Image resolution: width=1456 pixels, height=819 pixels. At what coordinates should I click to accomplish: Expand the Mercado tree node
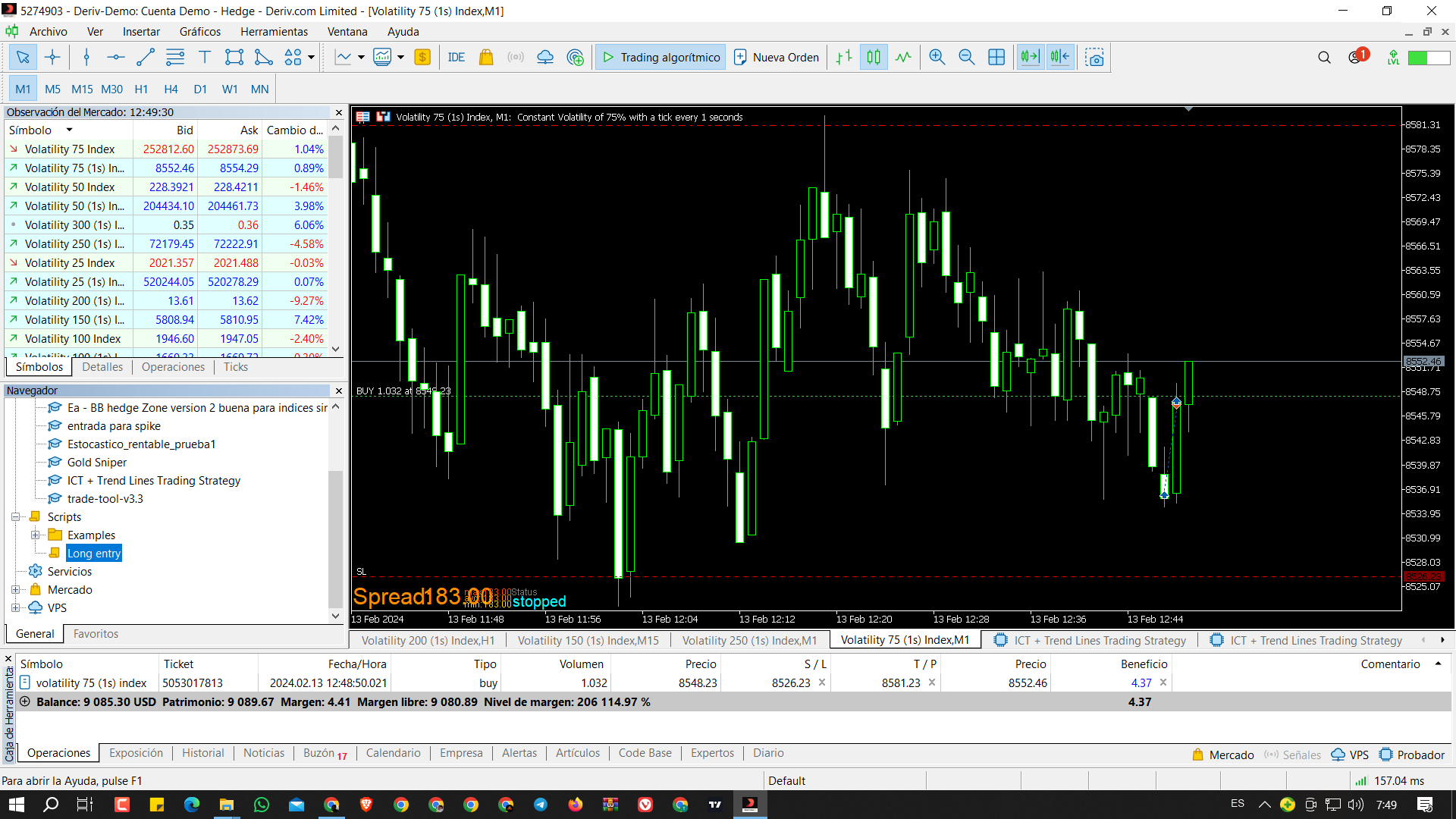click(15, 590)
